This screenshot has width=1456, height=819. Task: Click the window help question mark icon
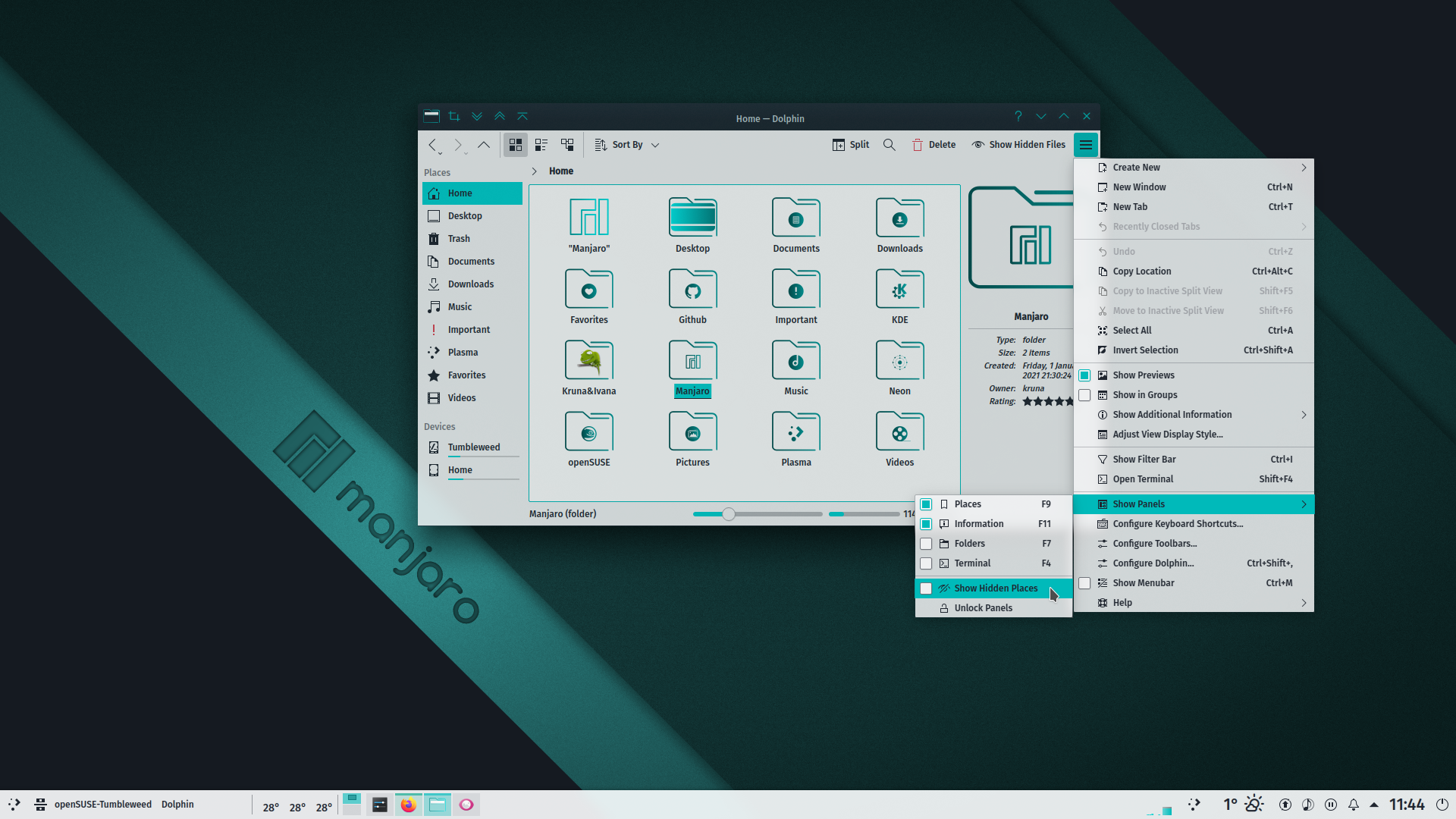(1018, 117)
